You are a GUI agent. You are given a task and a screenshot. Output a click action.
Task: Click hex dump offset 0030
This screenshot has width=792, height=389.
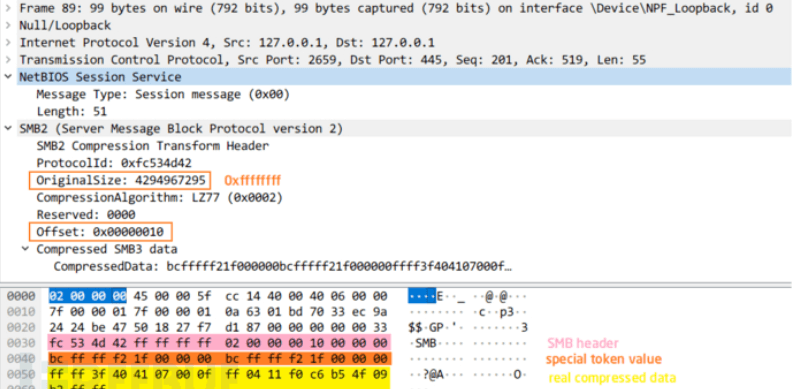point(21,343)
